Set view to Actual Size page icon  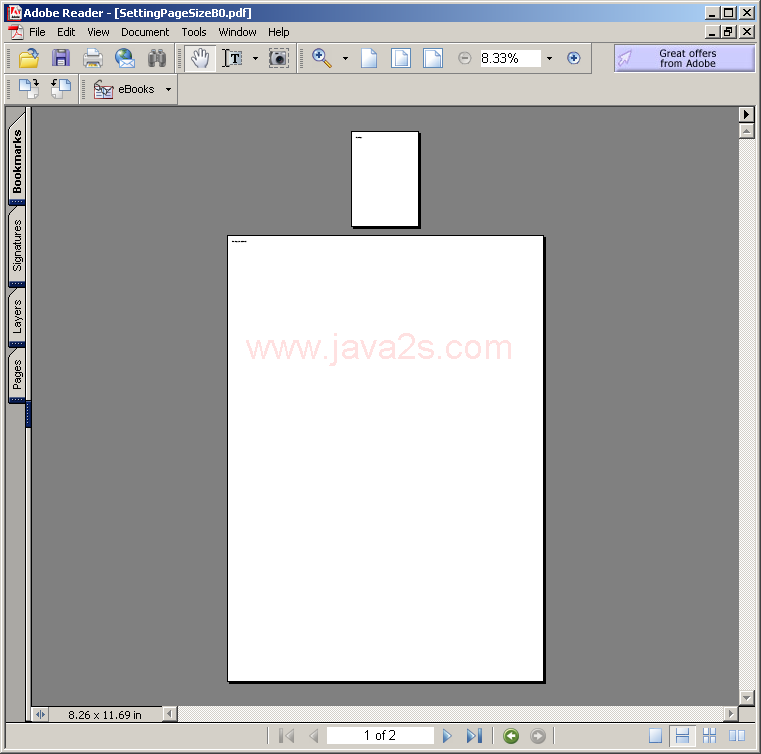click(x=369, y=58)
